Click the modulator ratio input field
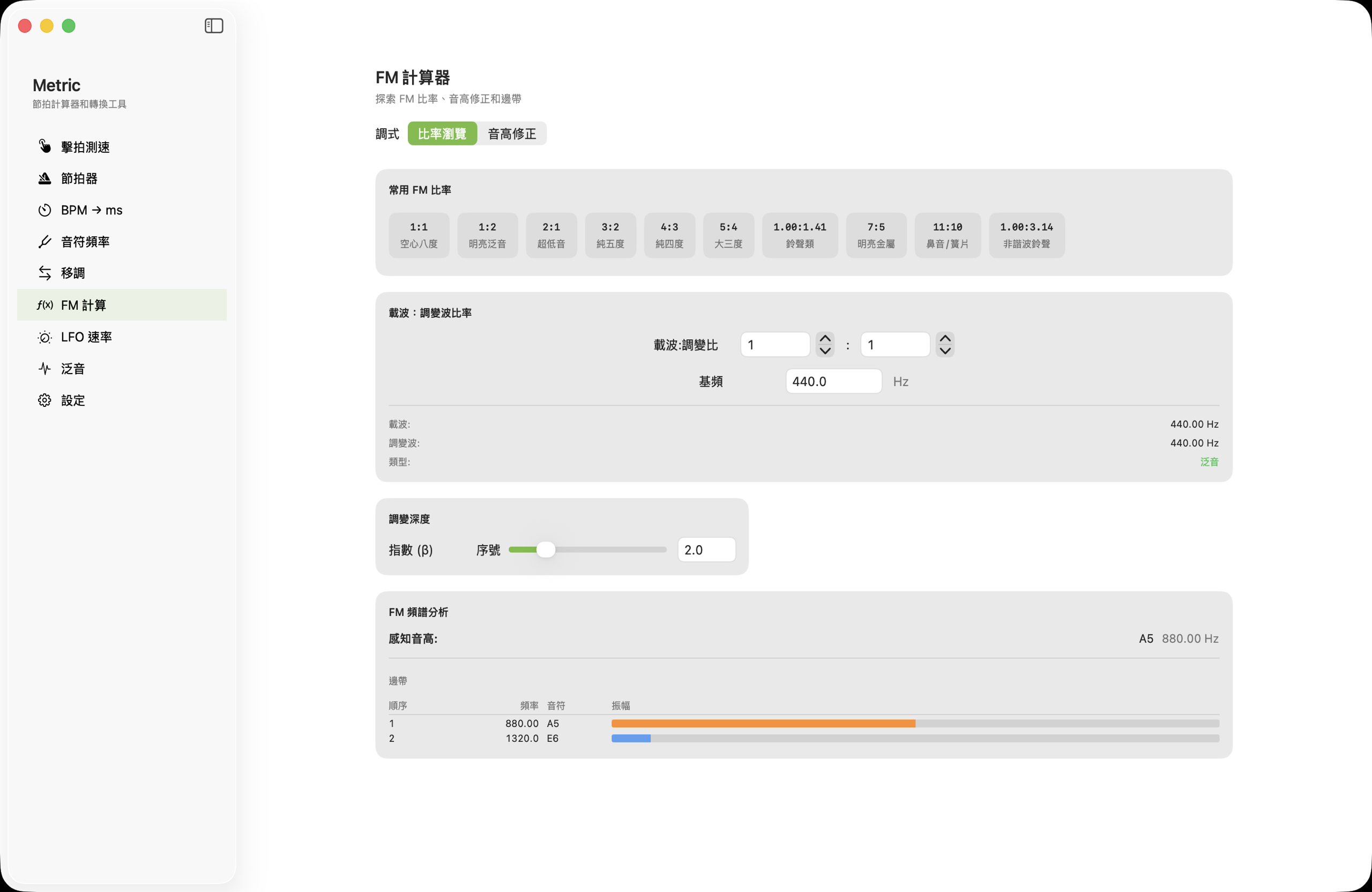Screen dimensions: 1372x892 [x=895, y=345]
